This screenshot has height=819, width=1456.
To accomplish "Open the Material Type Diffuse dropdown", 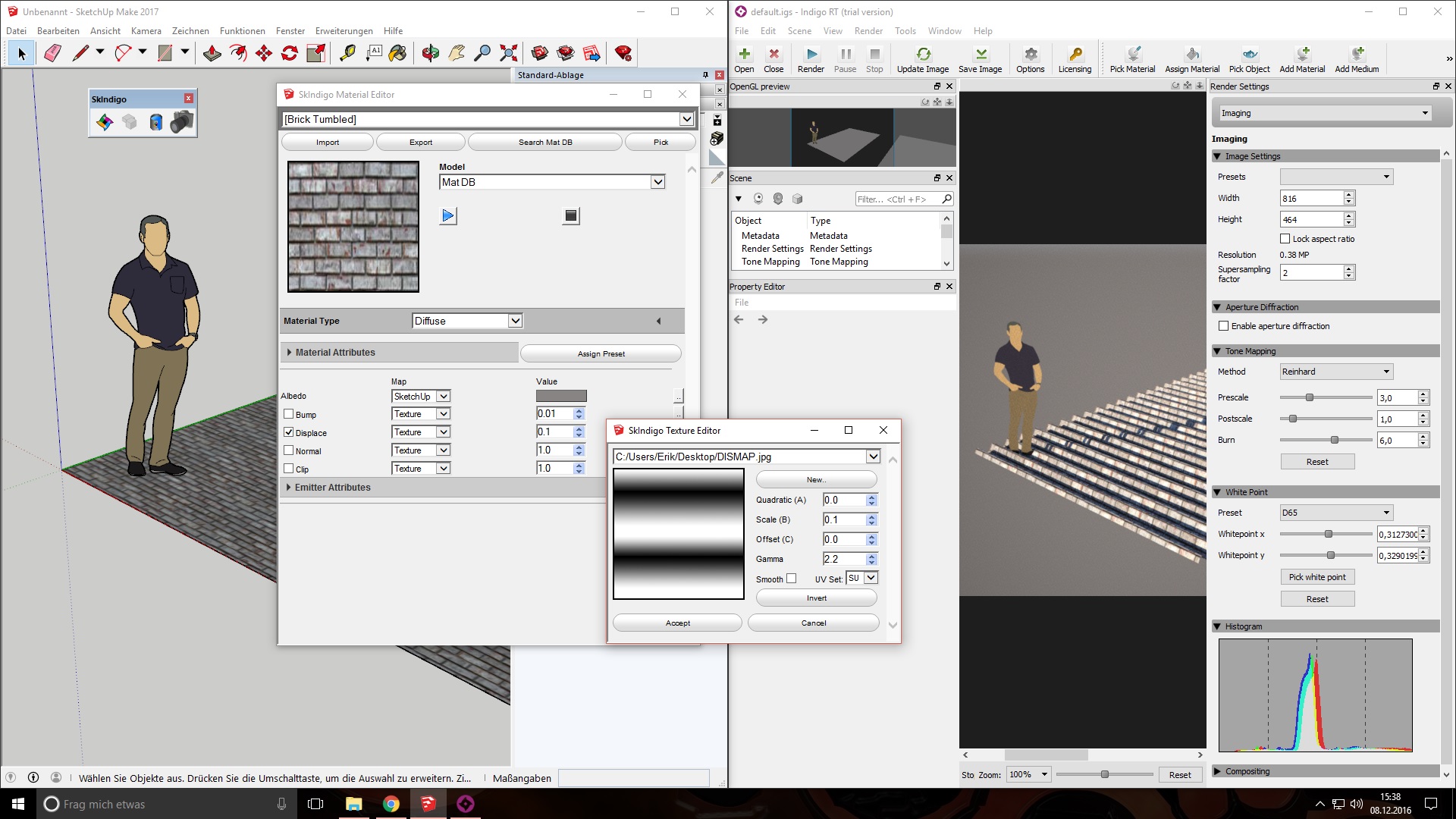I will tap(515, 321).
